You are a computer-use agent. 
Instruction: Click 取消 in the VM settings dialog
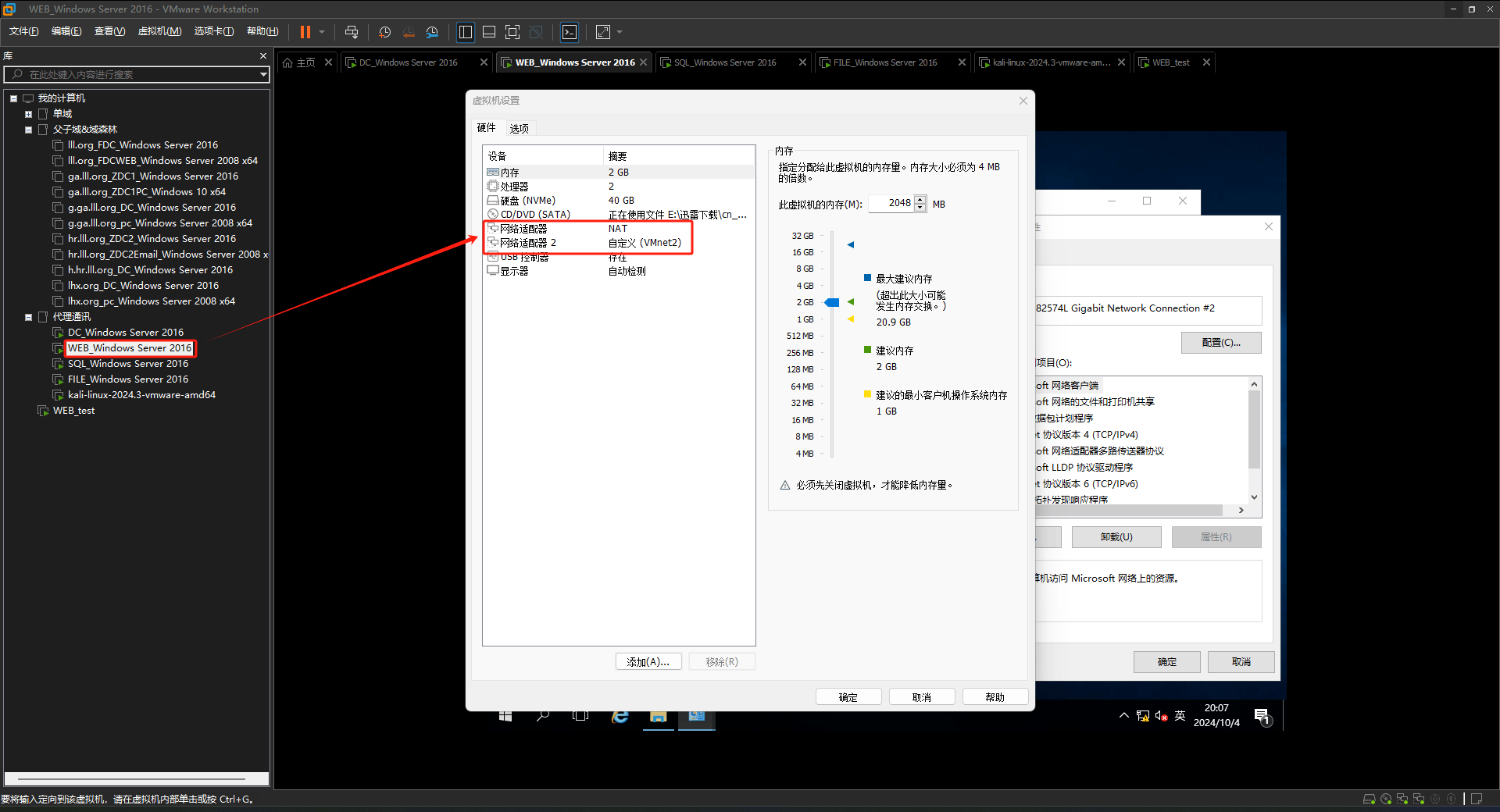click(922, 697)
